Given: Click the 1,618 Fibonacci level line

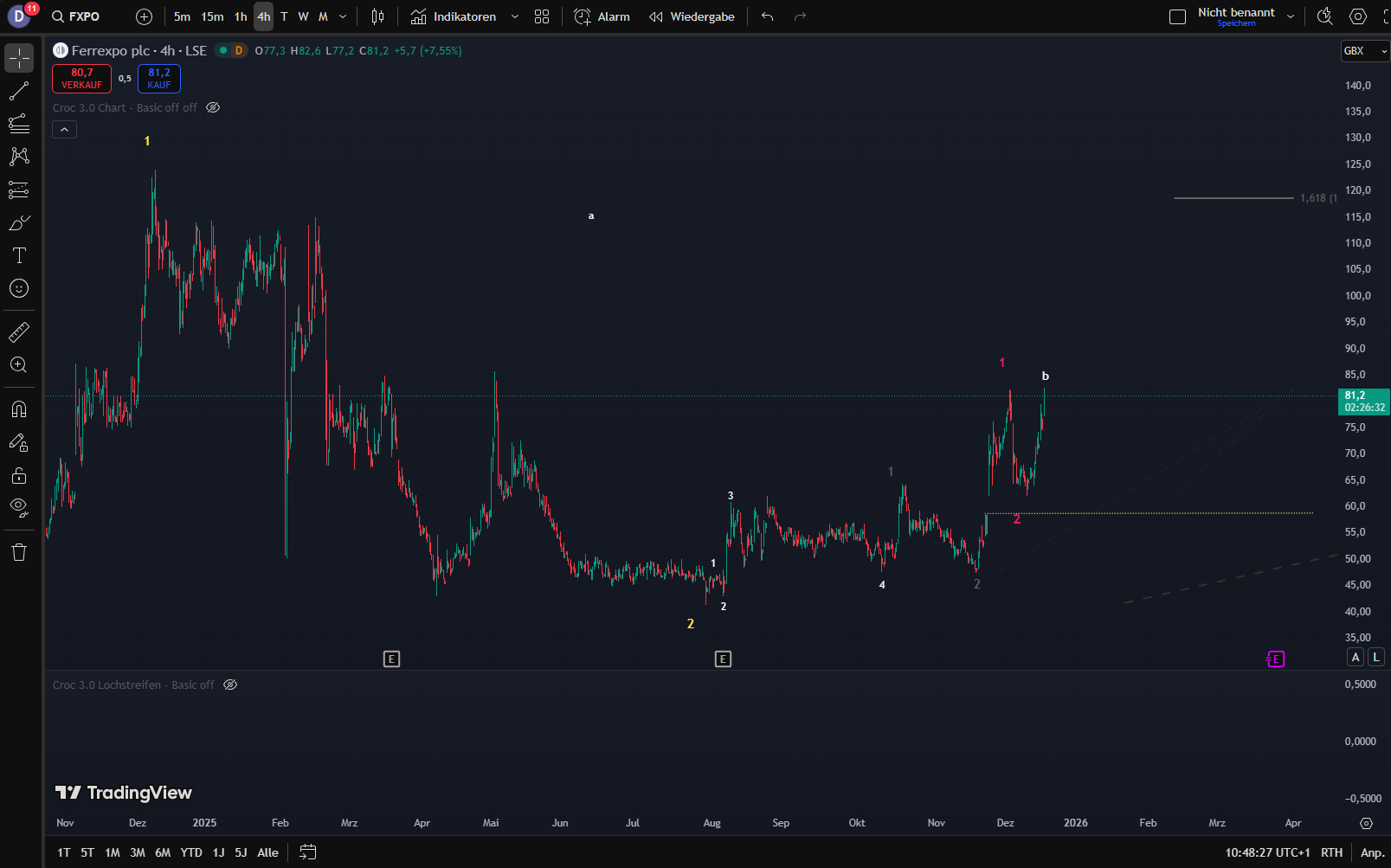Looking at the screenshot, I should pos(1233,198).
